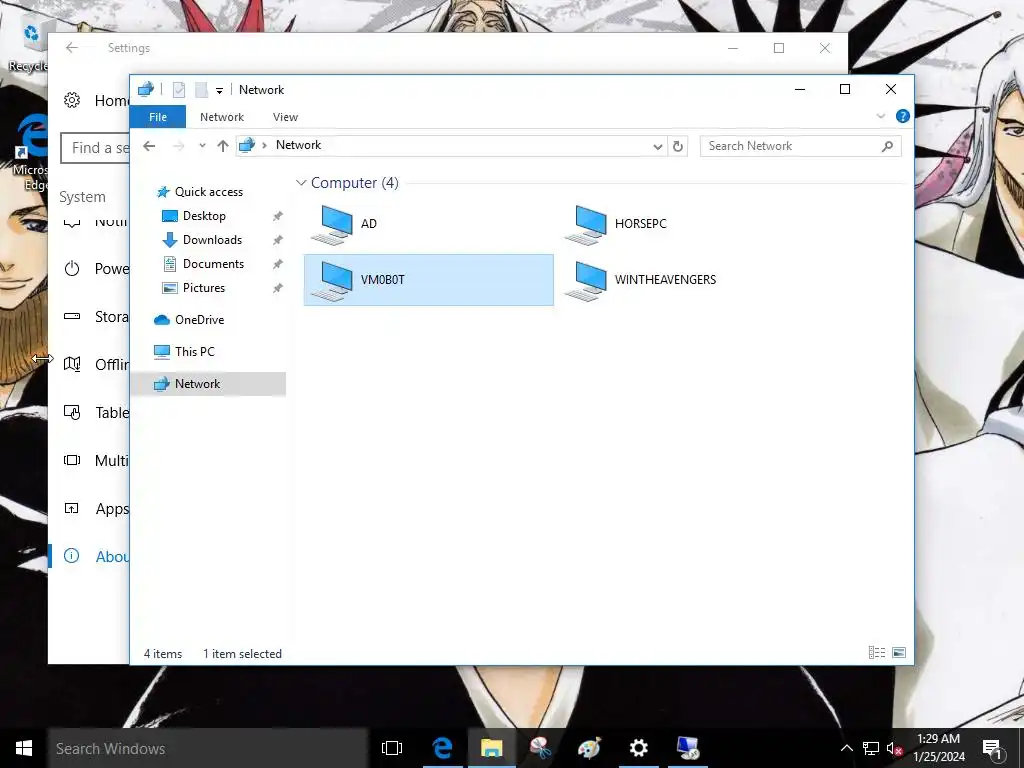Select Quick access in navigation pane
This screenshot has height=768, width=1024.
click(200, 192)
